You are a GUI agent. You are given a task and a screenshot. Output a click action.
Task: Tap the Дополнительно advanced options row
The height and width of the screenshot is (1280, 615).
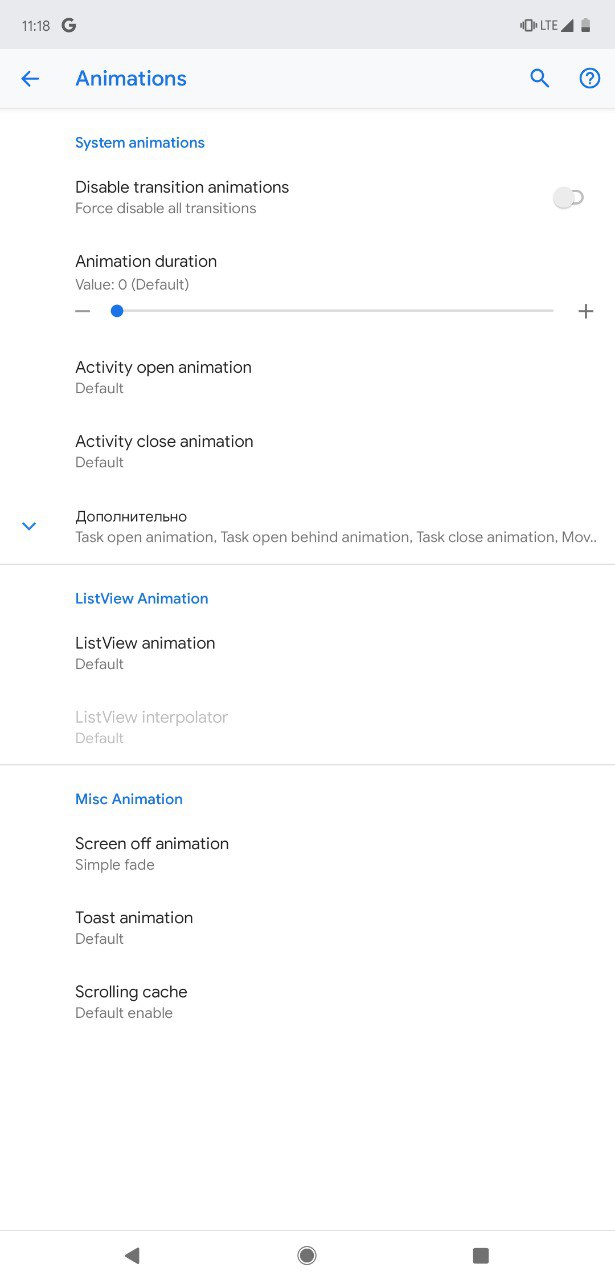coord(307,526)
